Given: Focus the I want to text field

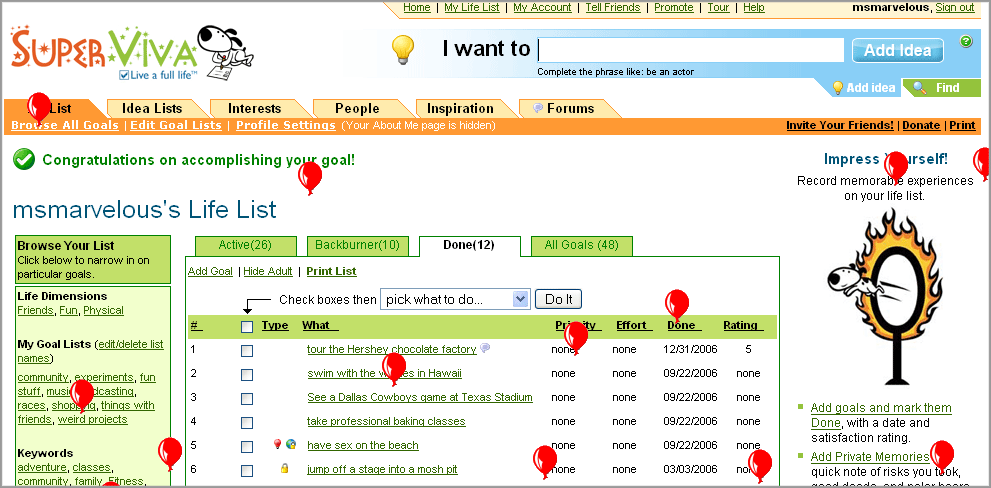Looking at the screenshot, I should pos(691,50).
